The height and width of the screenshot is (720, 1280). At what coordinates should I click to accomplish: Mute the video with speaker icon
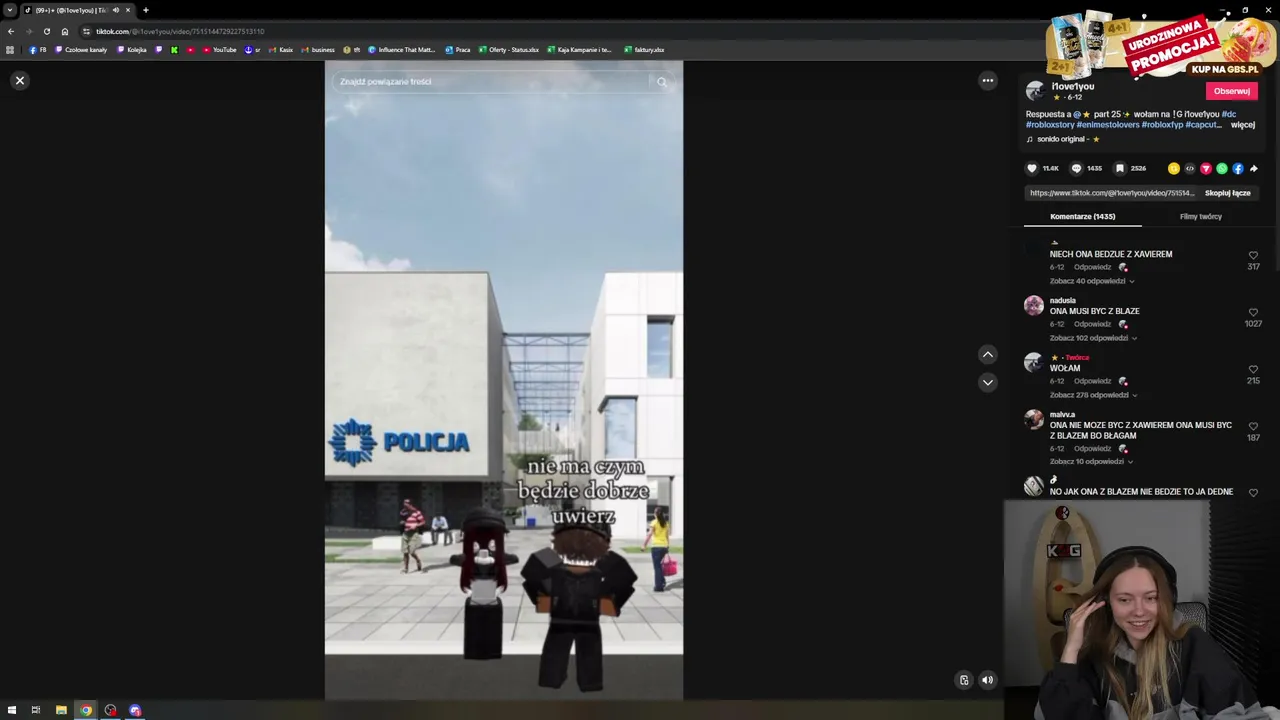pyautogui.click(x=987, y=680)
